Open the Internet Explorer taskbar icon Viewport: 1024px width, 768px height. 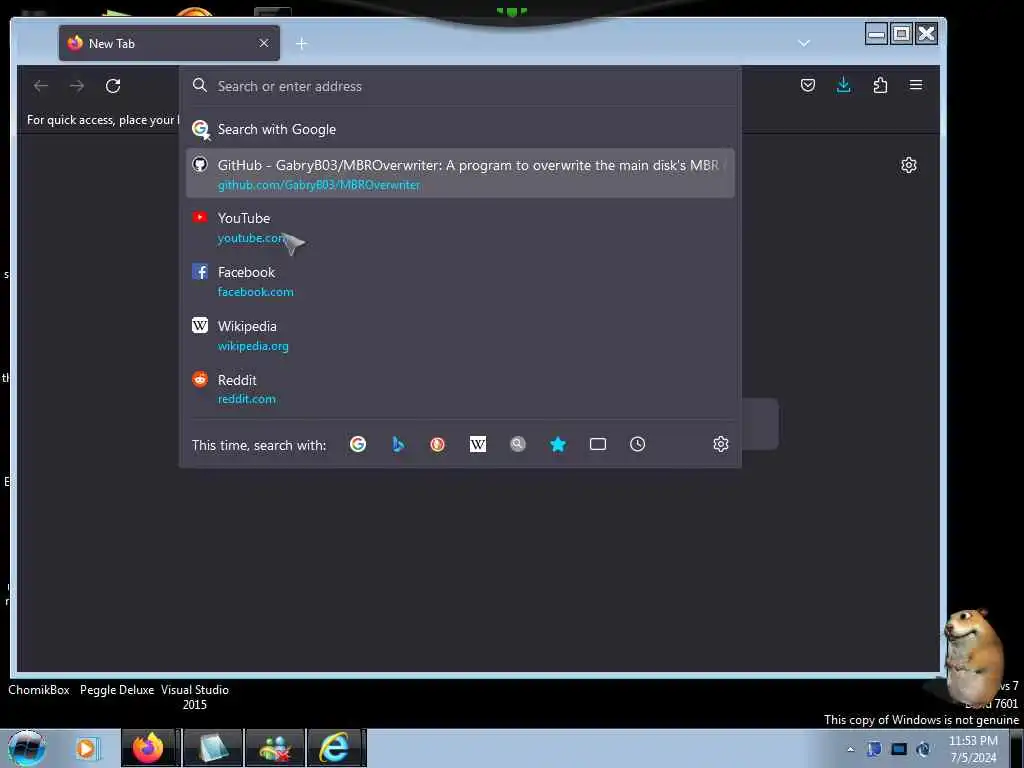click(334, 748)
